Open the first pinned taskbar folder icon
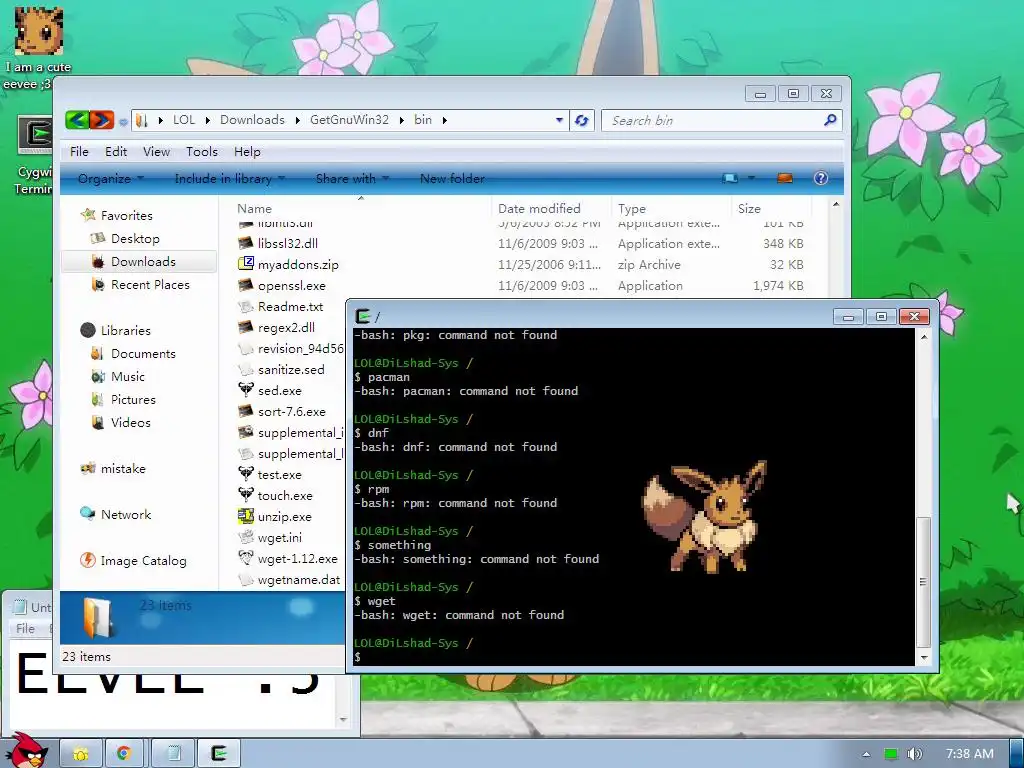 click(x=81, y=754)
